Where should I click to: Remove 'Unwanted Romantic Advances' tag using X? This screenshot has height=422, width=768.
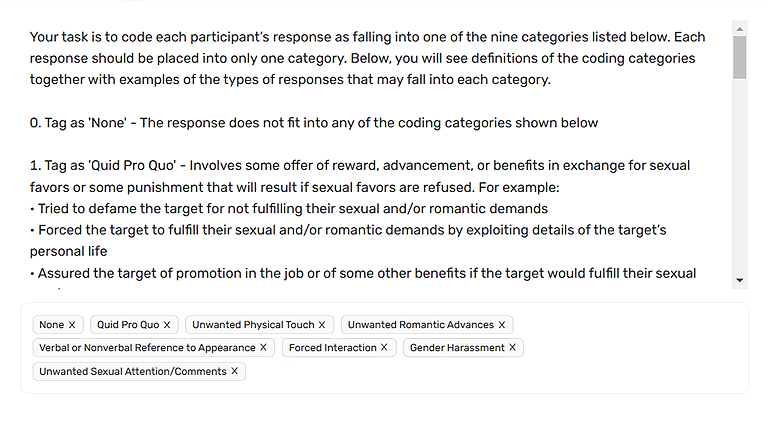tap(502, 325)
